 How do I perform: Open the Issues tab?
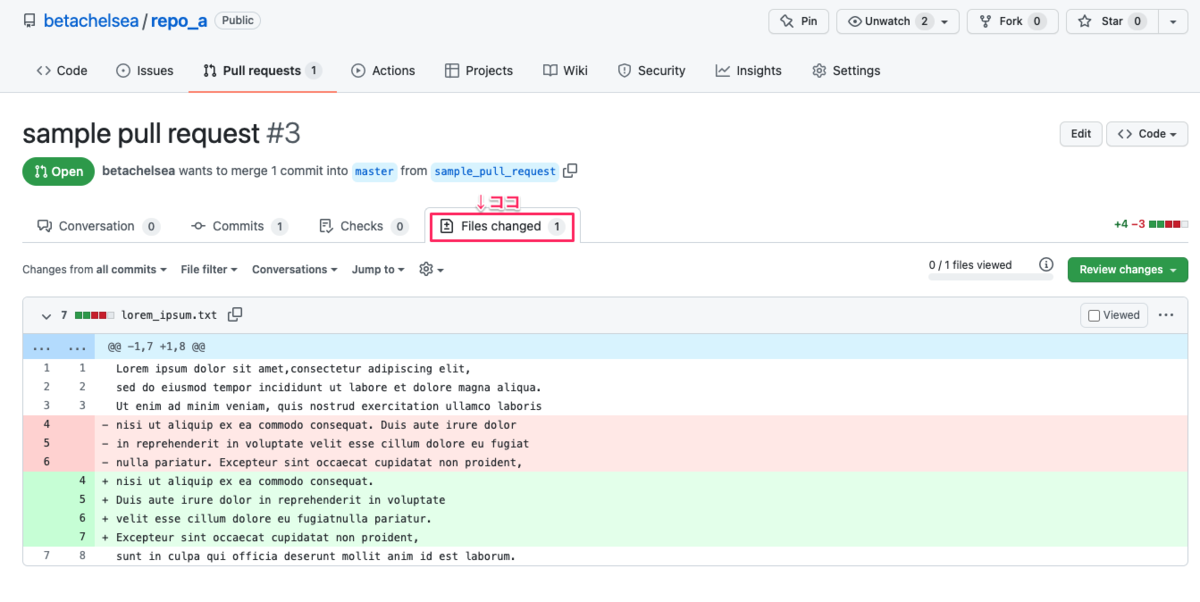145,71
